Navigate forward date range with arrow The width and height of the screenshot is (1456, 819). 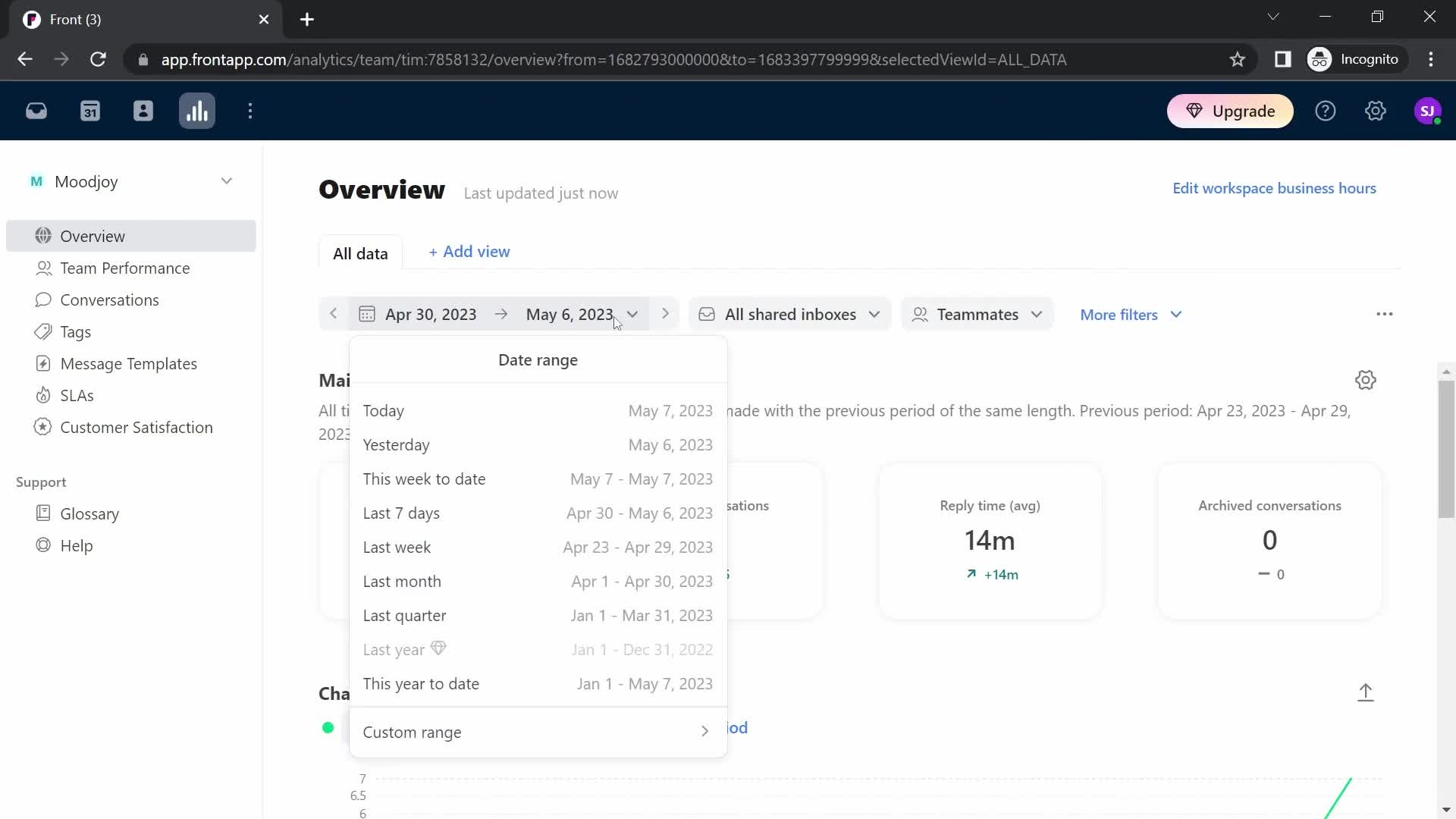(666, 314)
